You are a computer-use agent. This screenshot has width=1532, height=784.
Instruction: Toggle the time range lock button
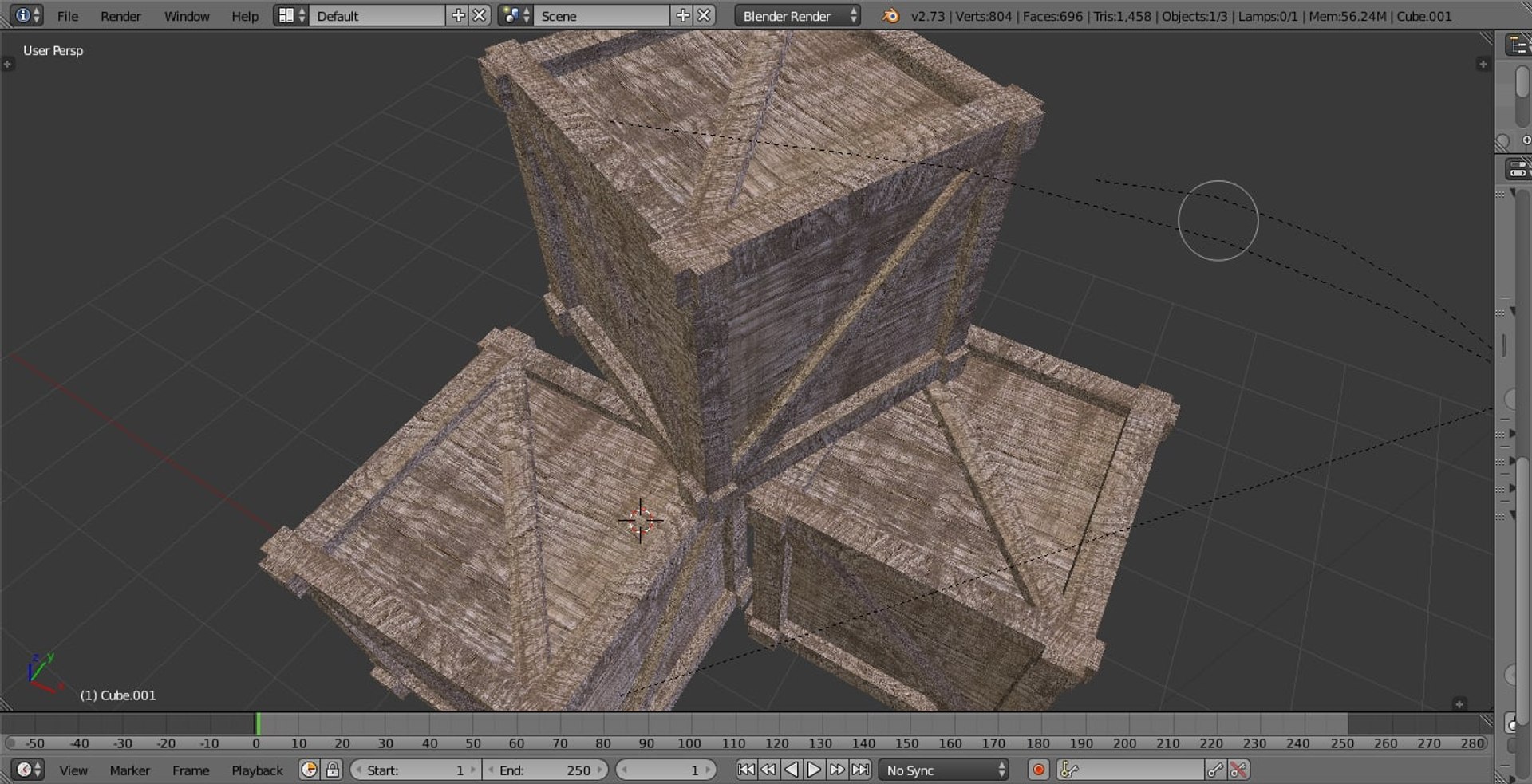(332, 770)
